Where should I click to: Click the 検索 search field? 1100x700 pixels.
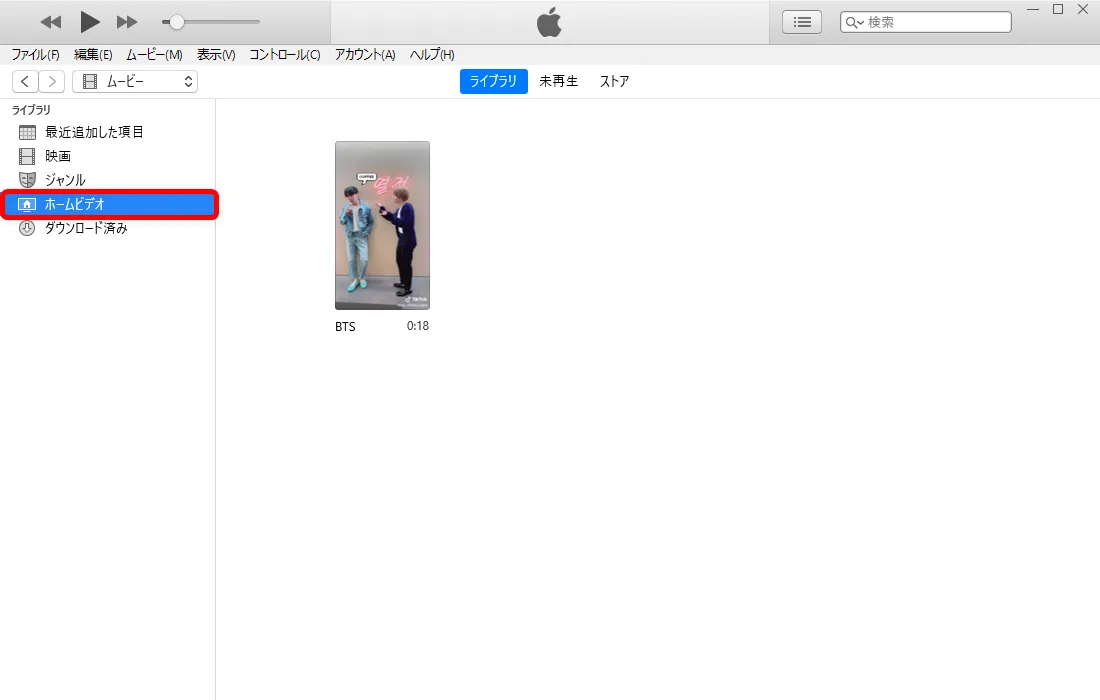click(926, 22)
